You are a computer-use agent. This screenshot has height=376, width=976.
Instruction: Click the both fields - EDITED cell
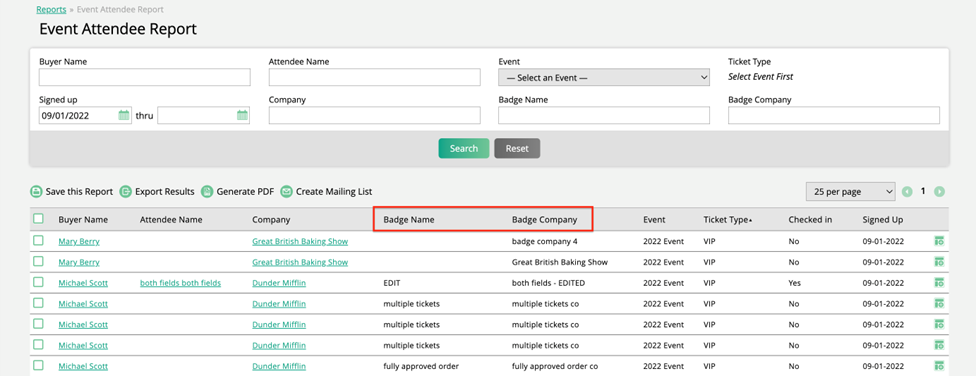click(548, 283)
